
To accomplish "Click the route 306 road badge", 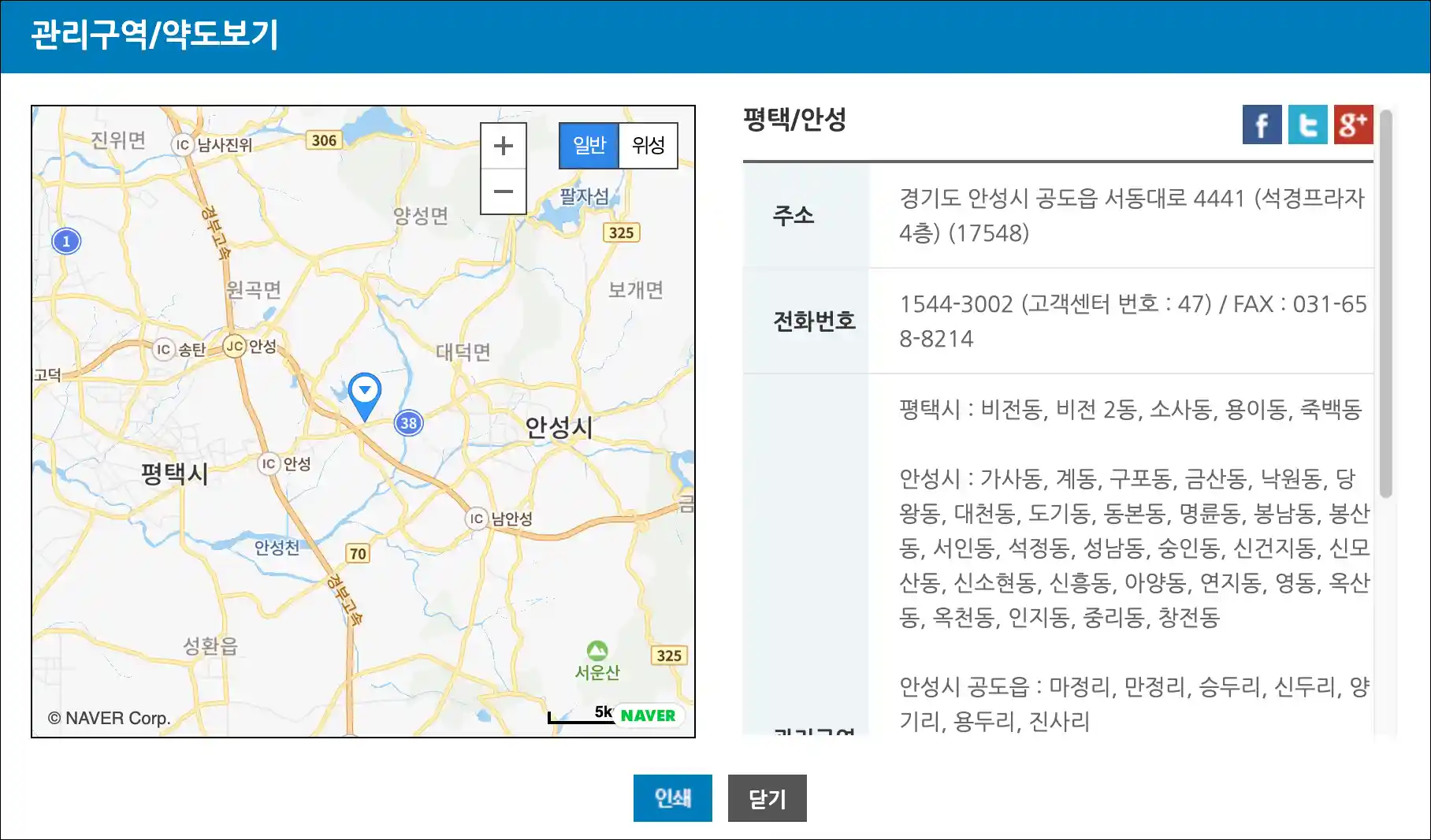I will pyautogui.click(x=324, y=140).
